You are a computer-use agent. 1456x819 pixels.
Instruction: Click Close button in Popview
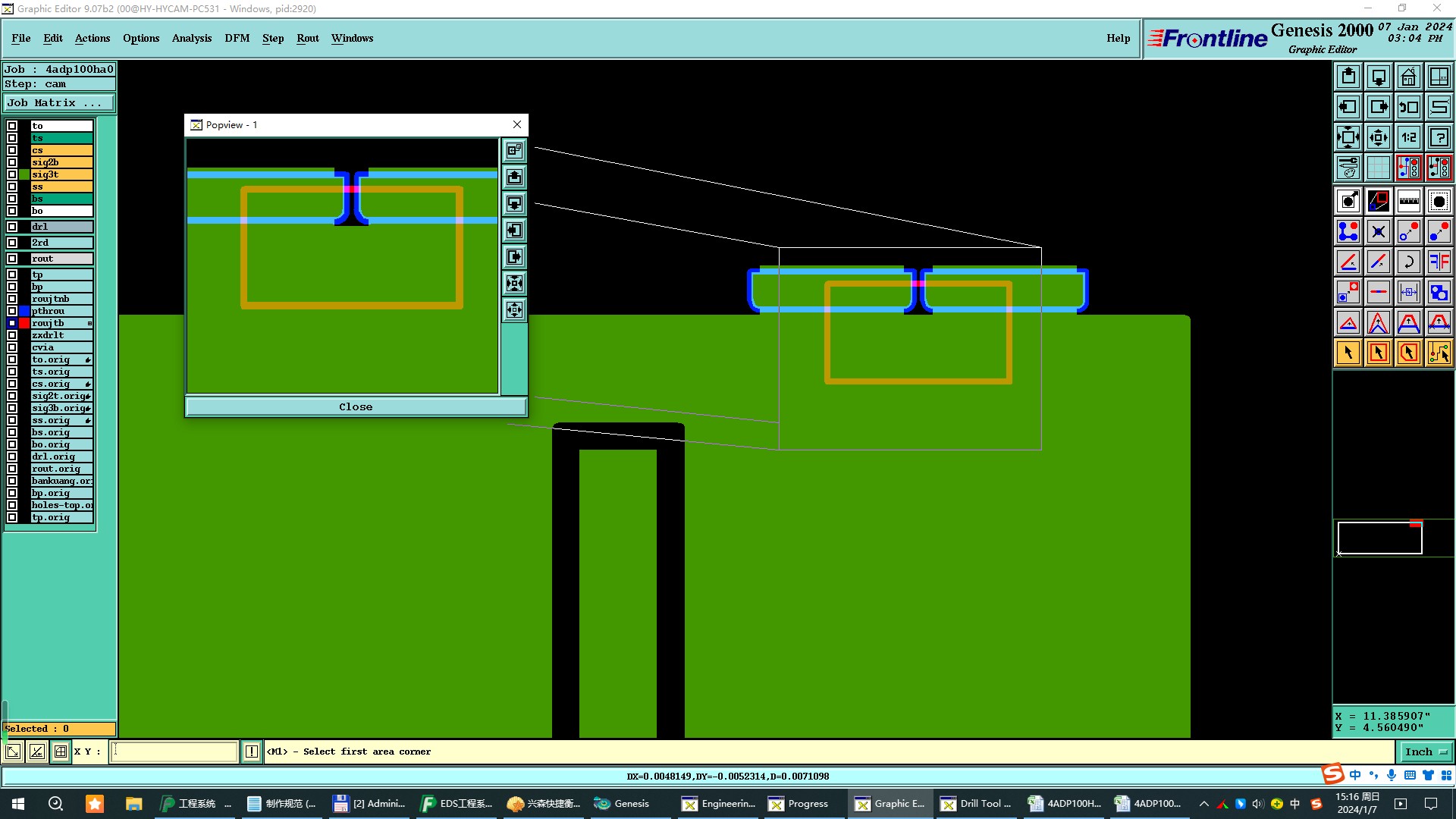pyautogui.click(x=356, y=407)
